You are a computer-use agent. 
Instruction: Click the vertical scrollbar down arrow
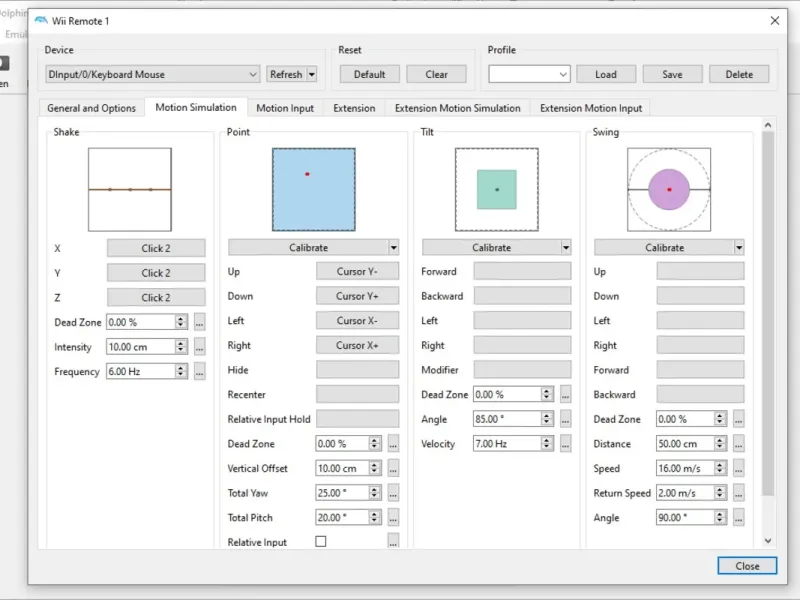coord(768,541)
